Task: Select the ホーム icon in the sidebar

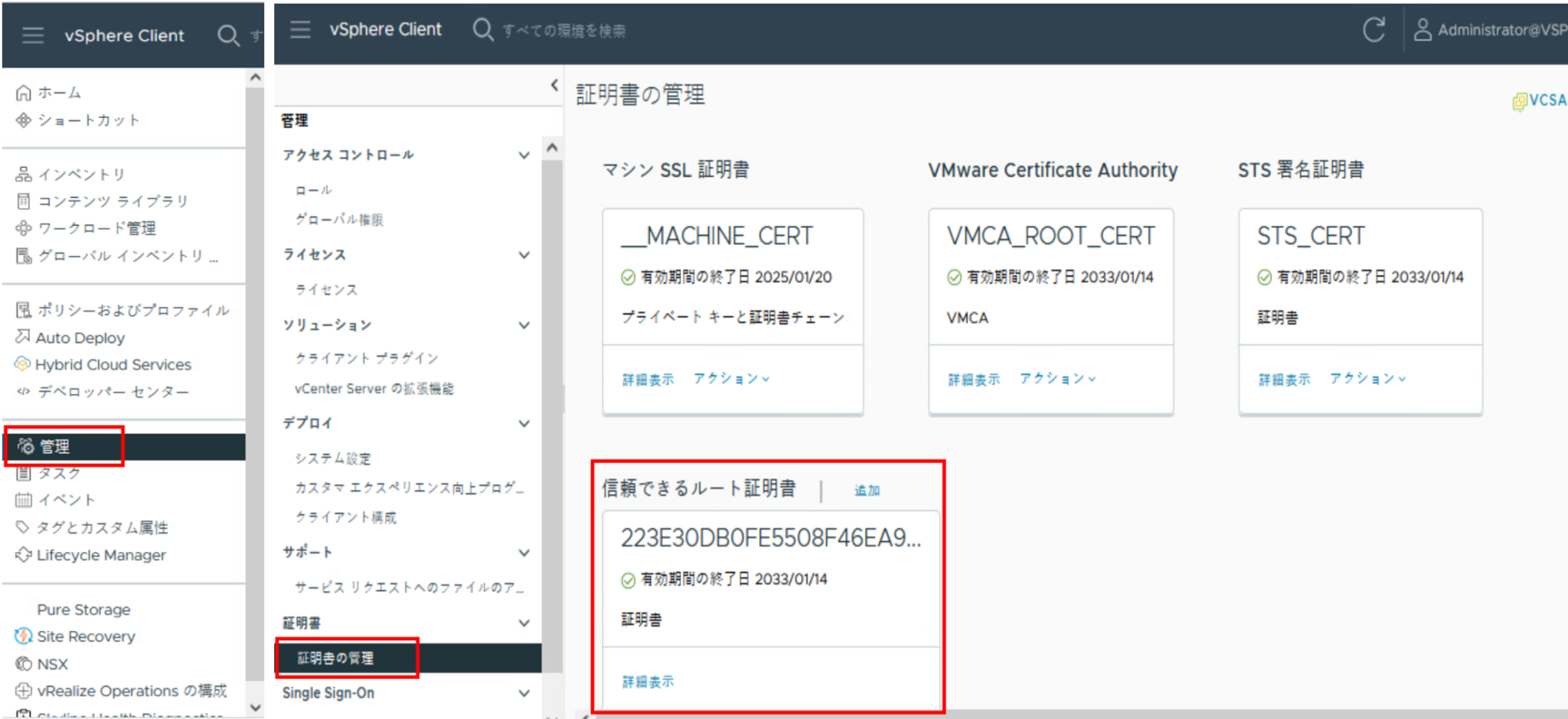Action: pyautogui.click(x=23, y=92)
